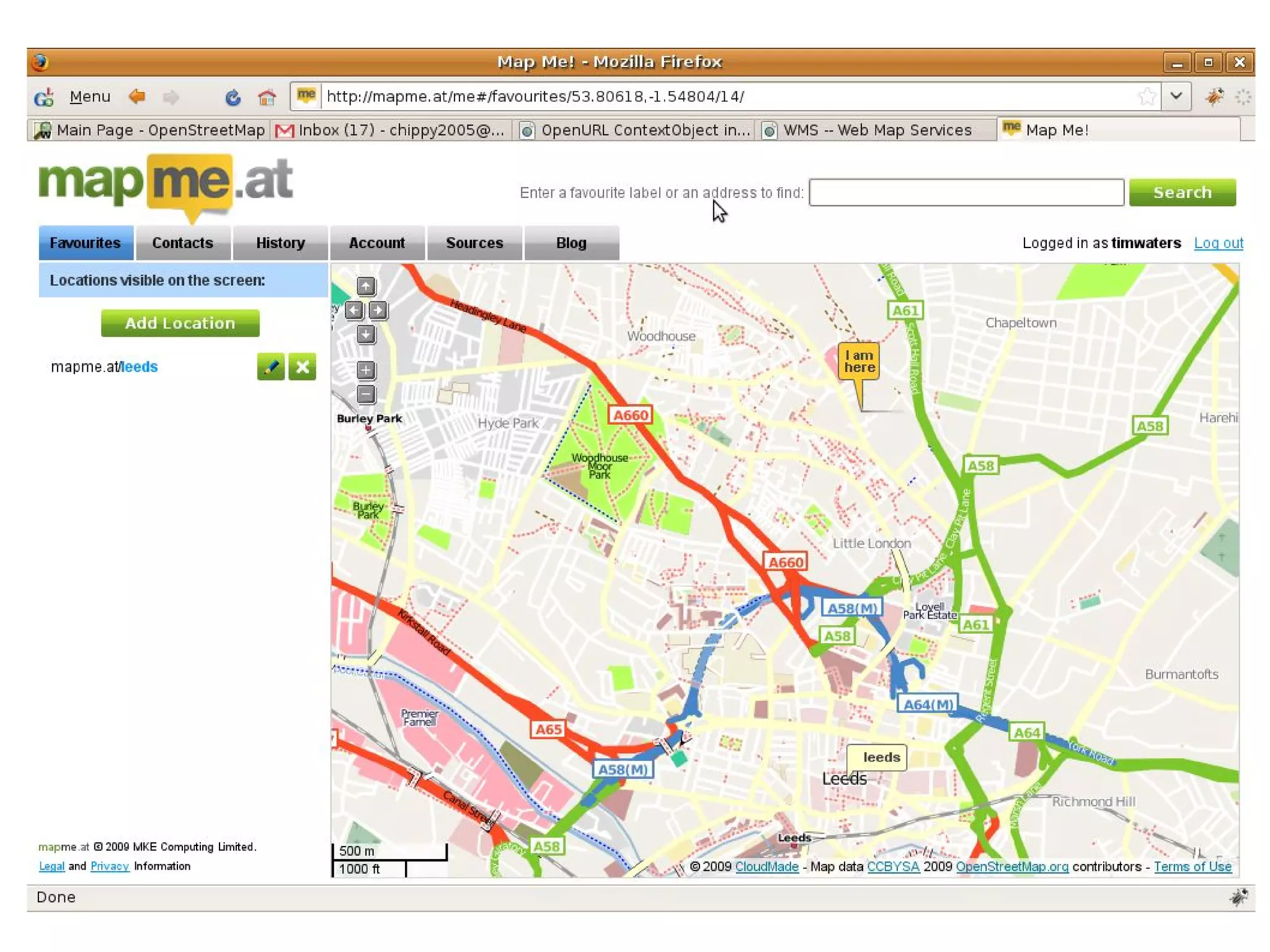Image resolution: width=1270 pixels, height=952 pixels.
Task: Click the 'Burmantofts' map label
Action: click(x=1182, y=674)
